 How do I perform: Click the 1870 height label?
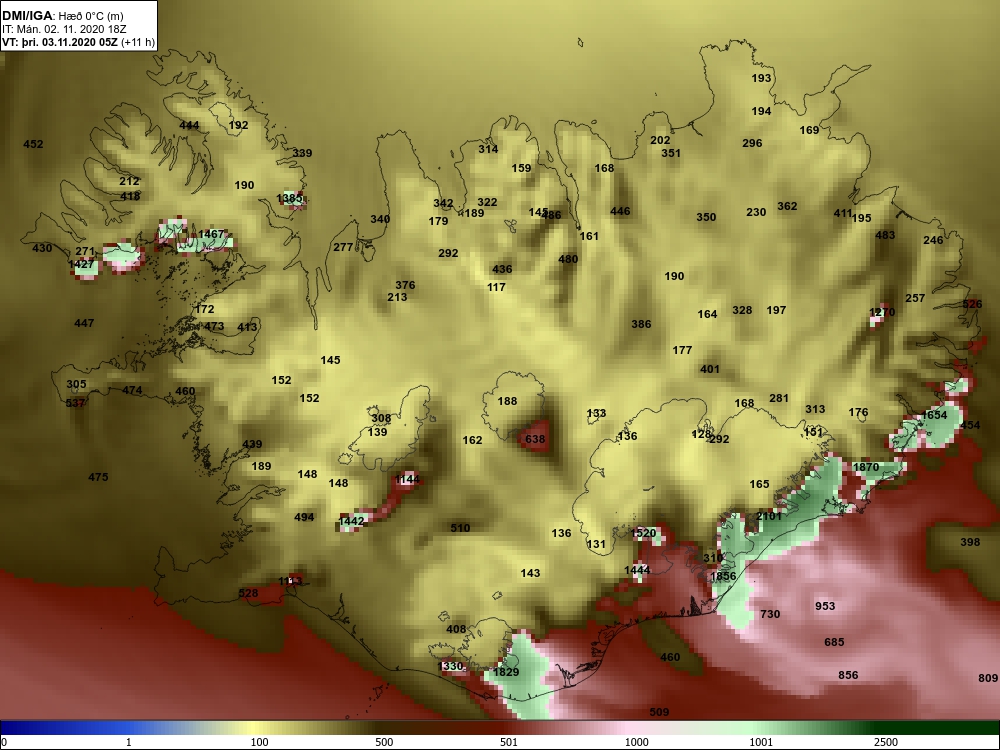(x=866, y=467)
